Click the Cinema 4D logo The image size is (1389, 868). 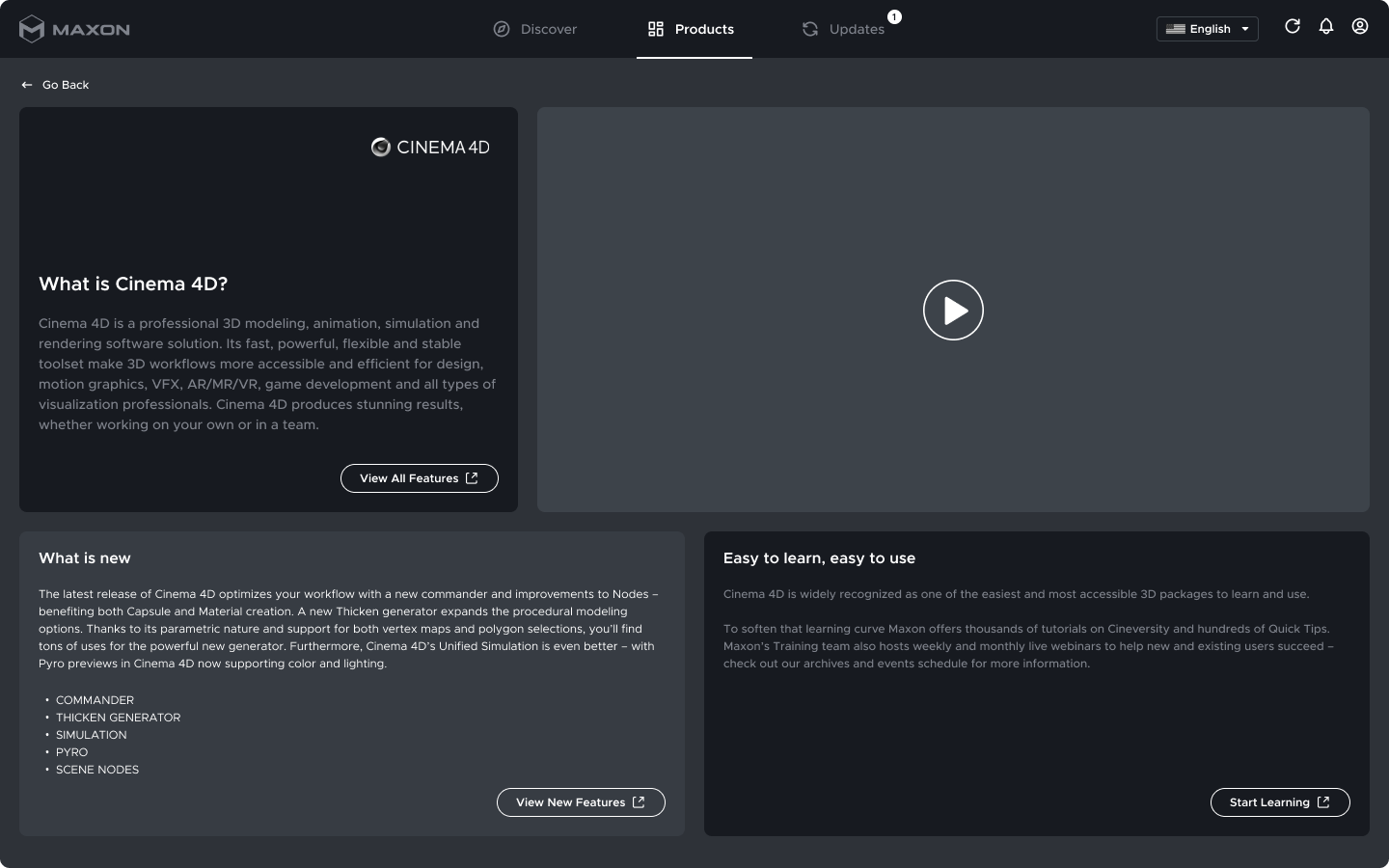click(430, 147)
